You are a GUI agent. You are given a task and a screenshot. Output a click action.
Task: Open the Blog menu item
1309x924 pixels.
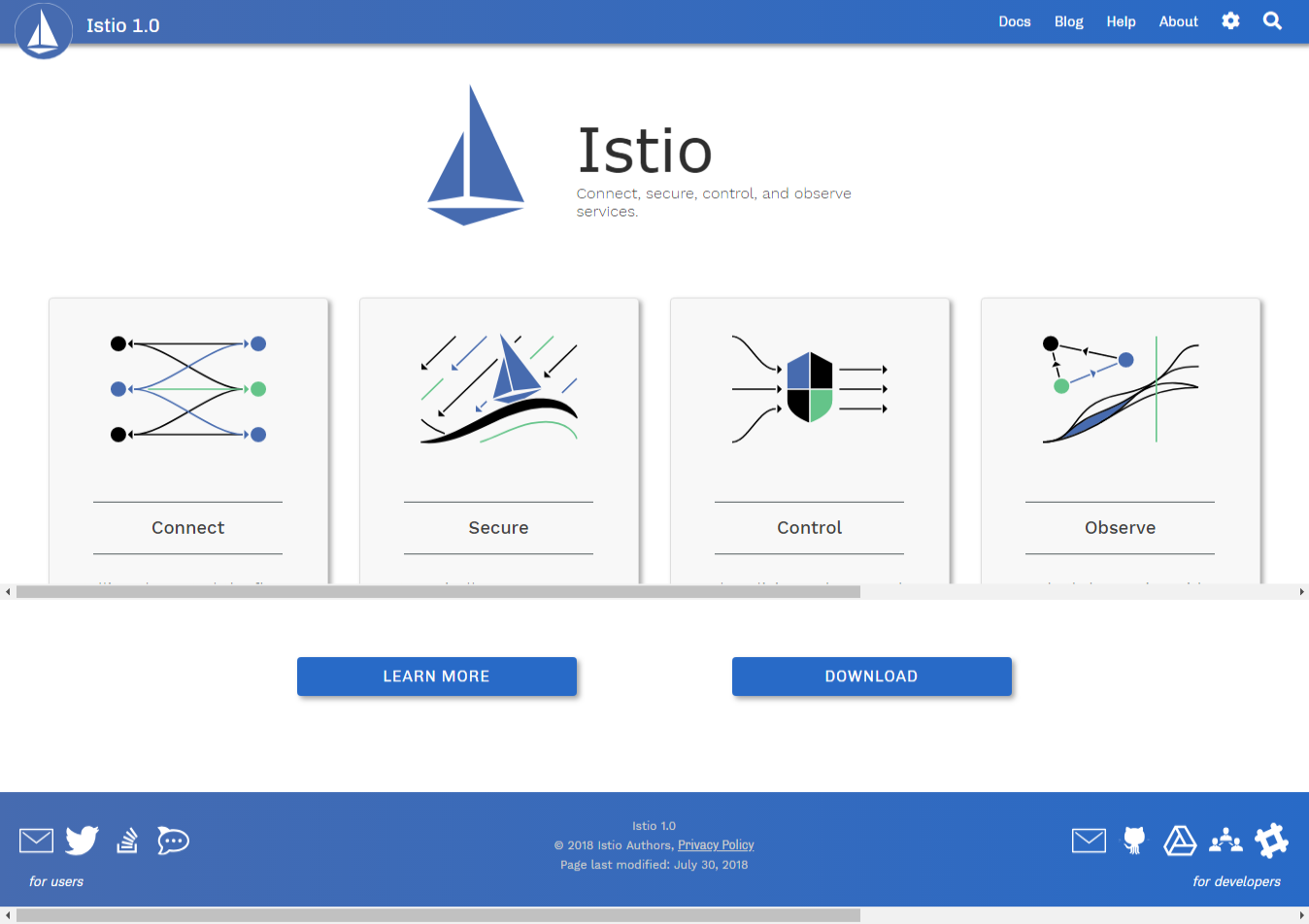click(1068, 21)
